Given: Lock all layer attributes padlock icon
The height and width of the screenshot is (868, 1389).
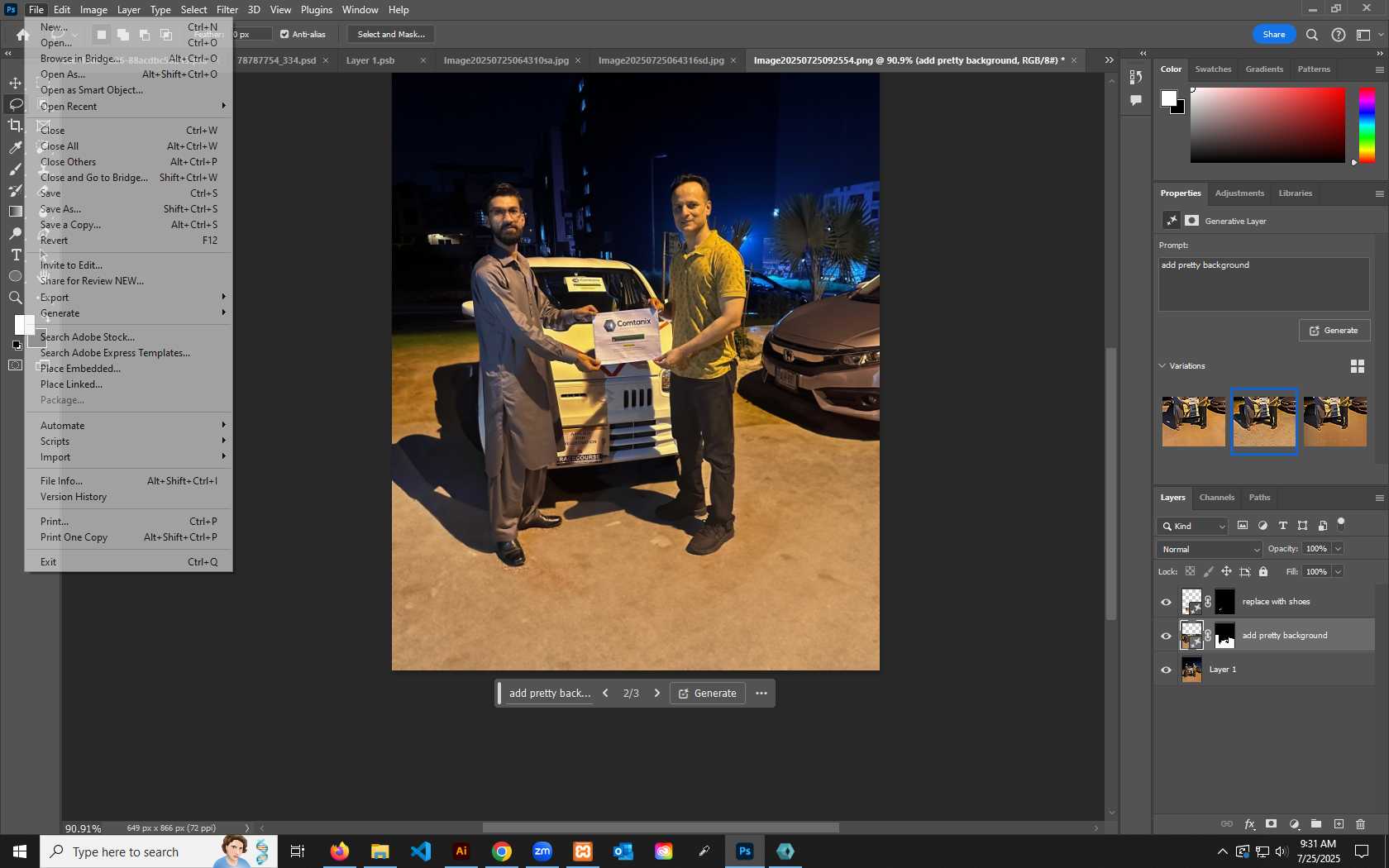Looking at the screenshot, I should coord(1263,572).
